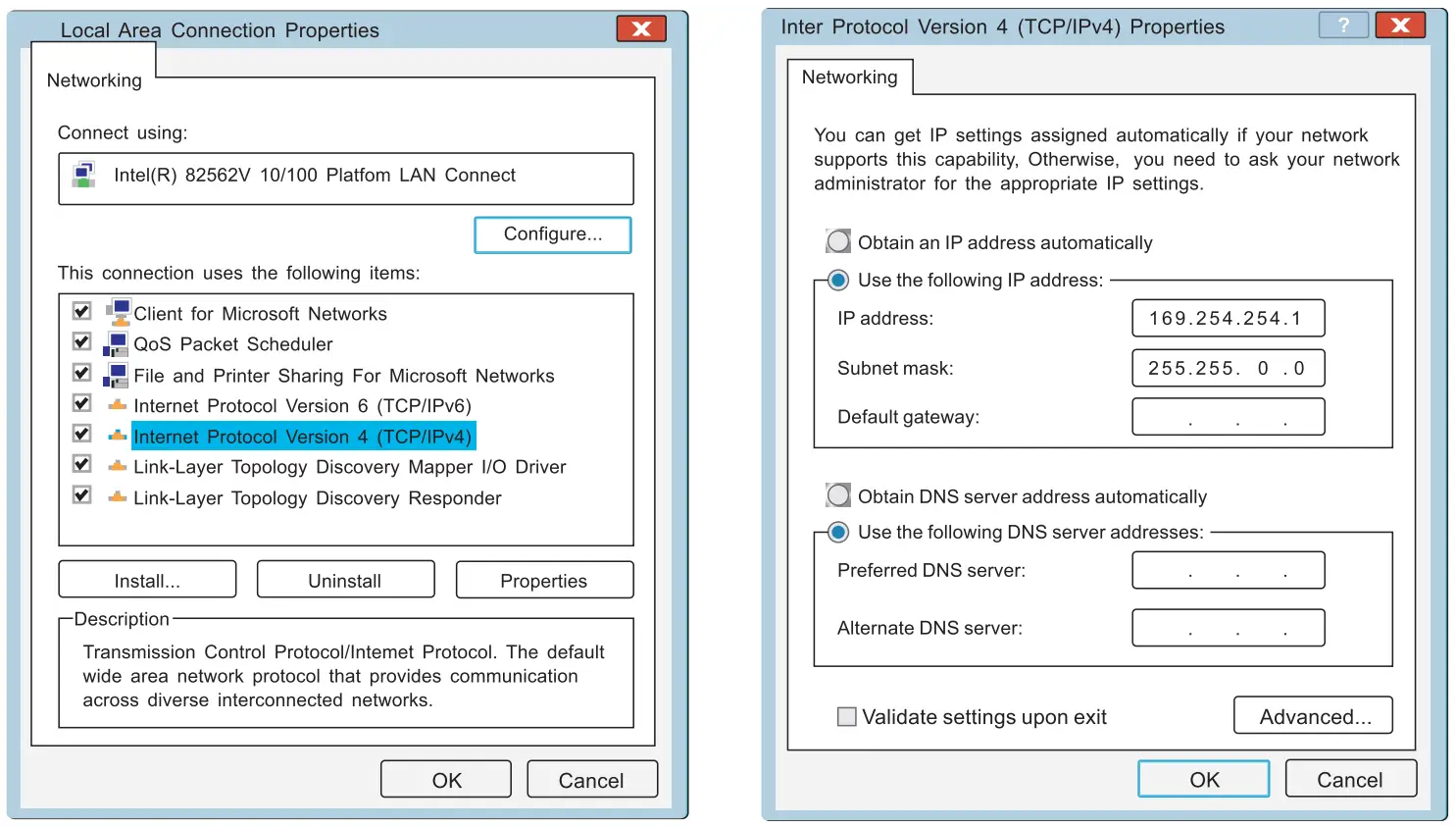Click OK in Local Area Connection Properties

click(x=446, y=779)
